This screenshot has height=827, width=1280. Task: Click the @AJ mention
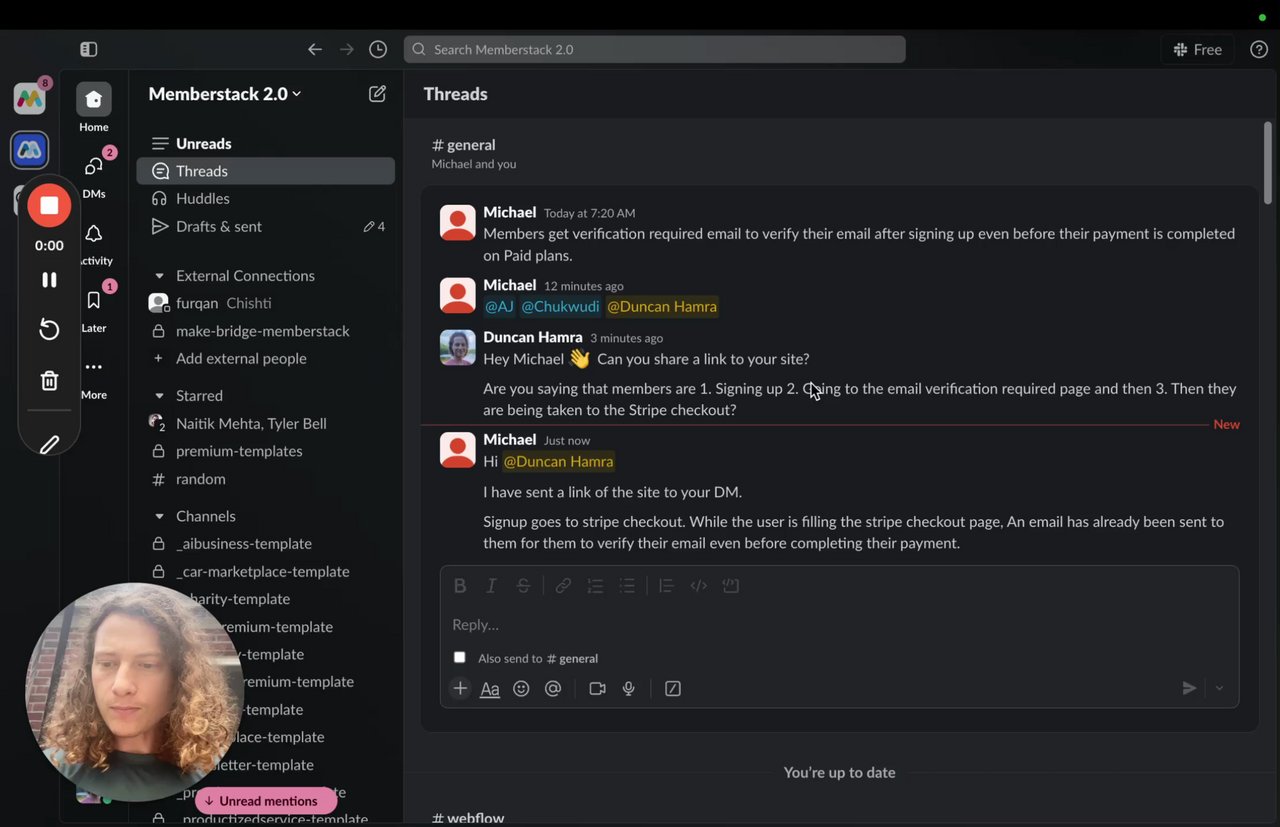point(499,306)
